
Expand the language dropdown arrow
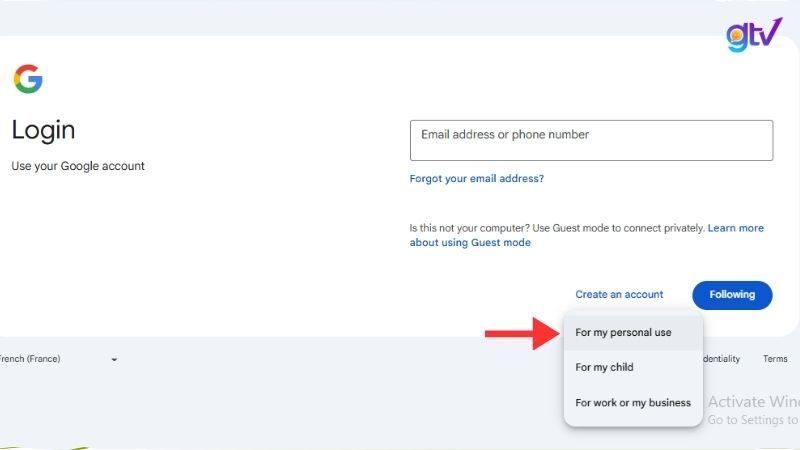[114, 360]
